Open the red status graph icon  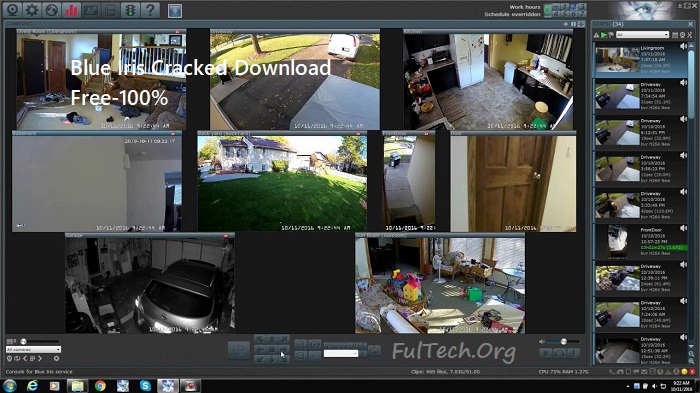71,10
